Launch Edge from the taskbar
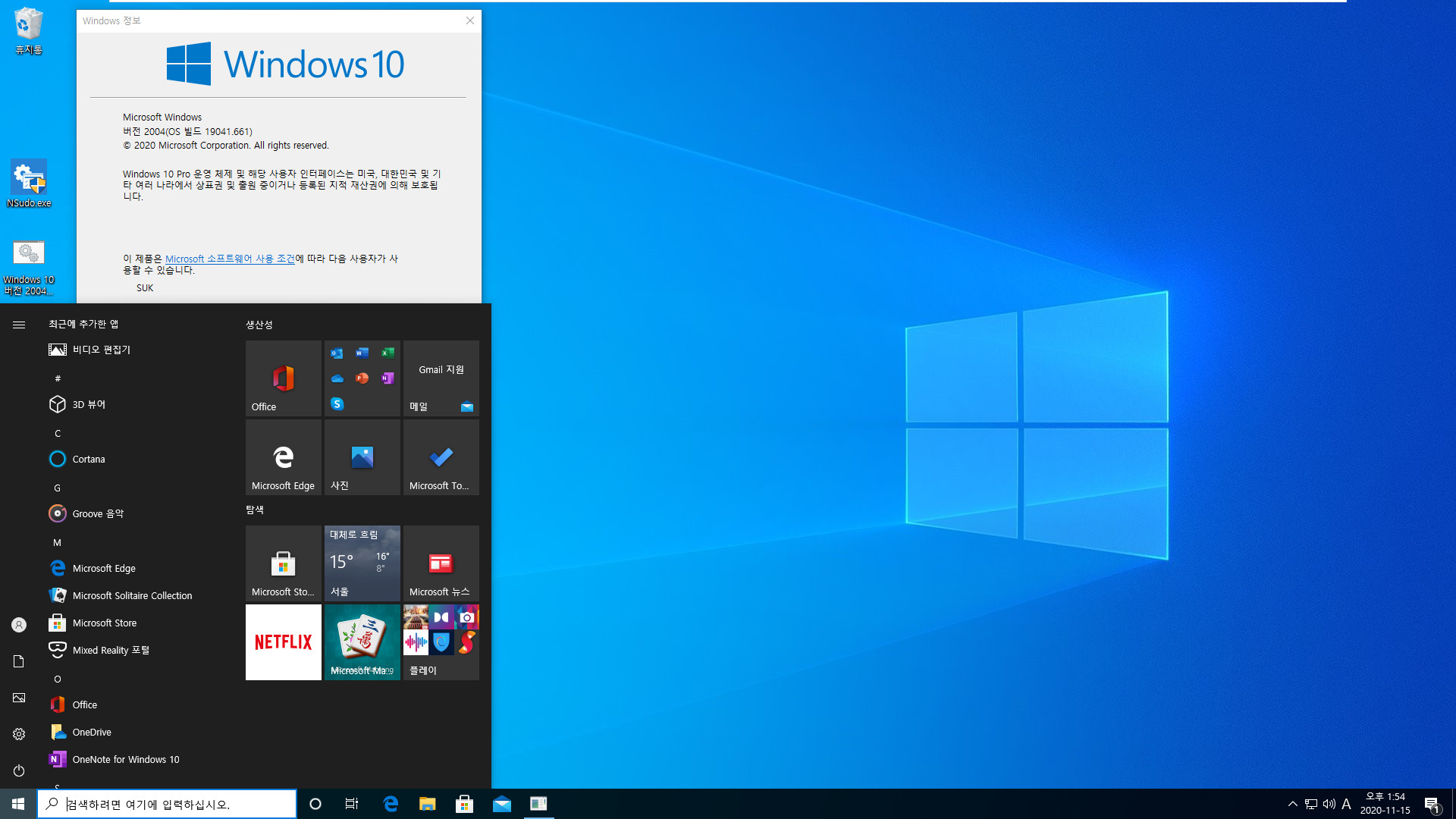 [391, 804]
